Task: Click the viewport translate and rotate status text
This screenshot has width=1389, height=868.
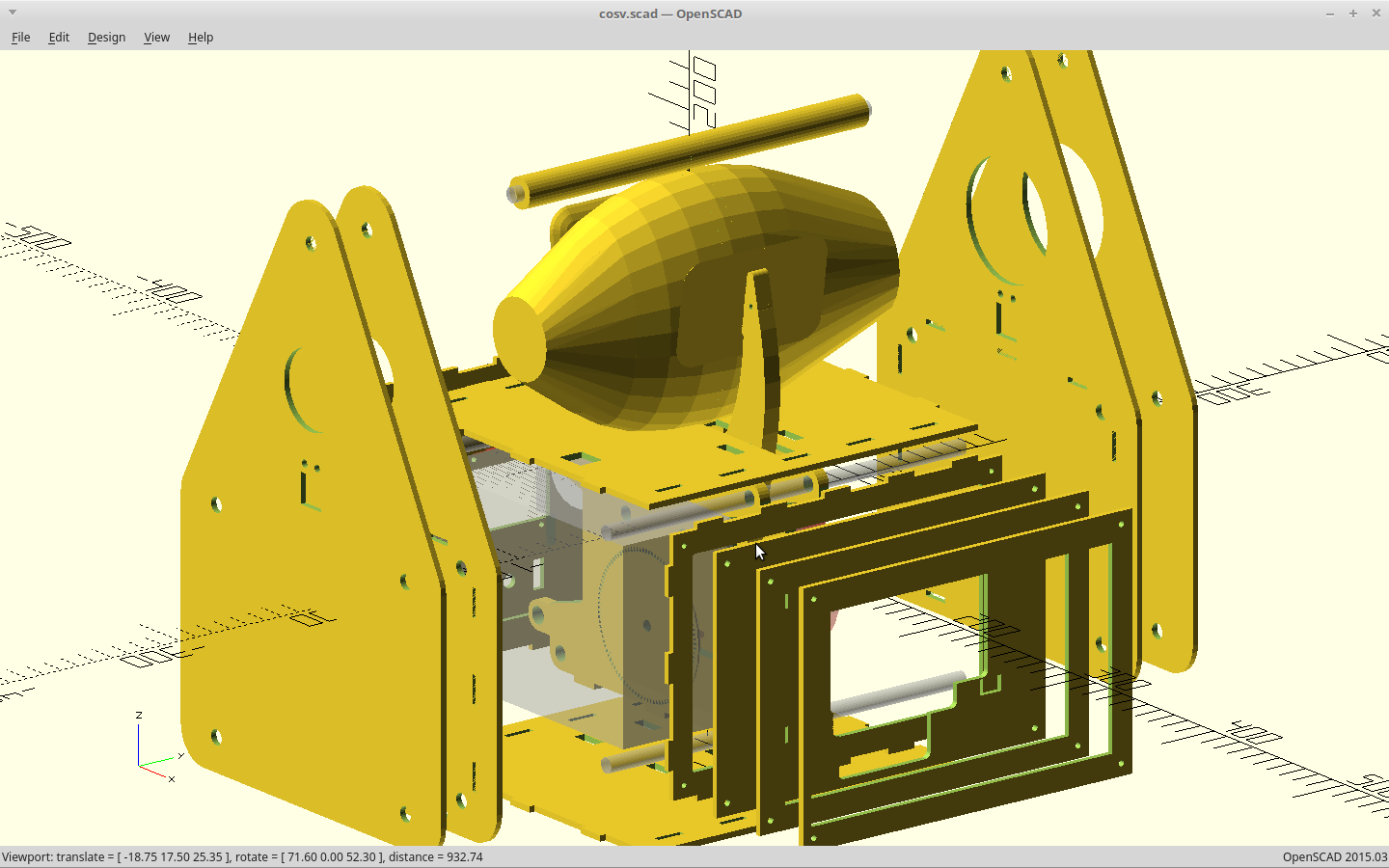Action: click(x=242, y=857)
